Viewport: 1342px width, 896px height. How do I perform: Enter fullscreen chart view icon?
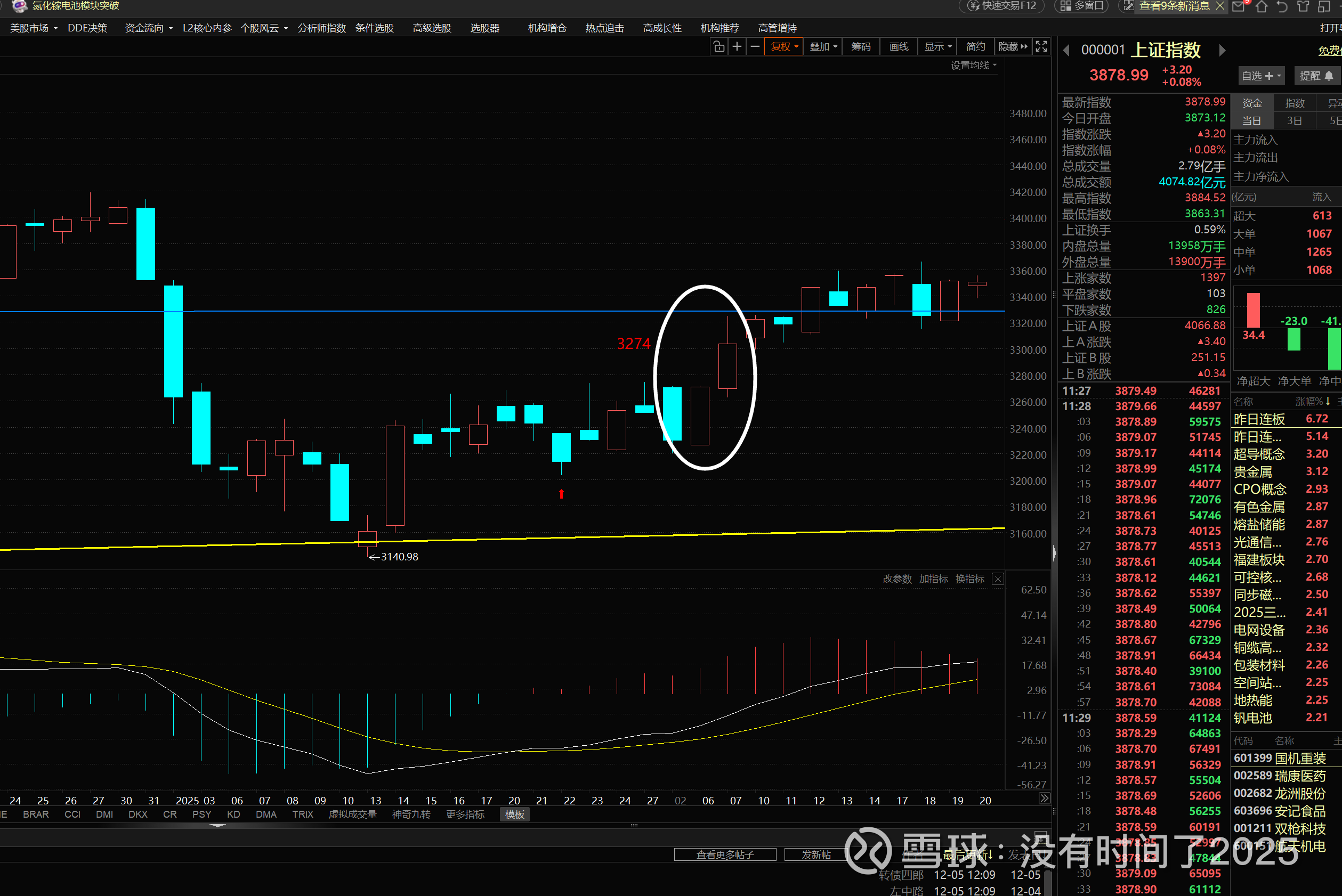pyautogui.click(x=1041, y=47)
